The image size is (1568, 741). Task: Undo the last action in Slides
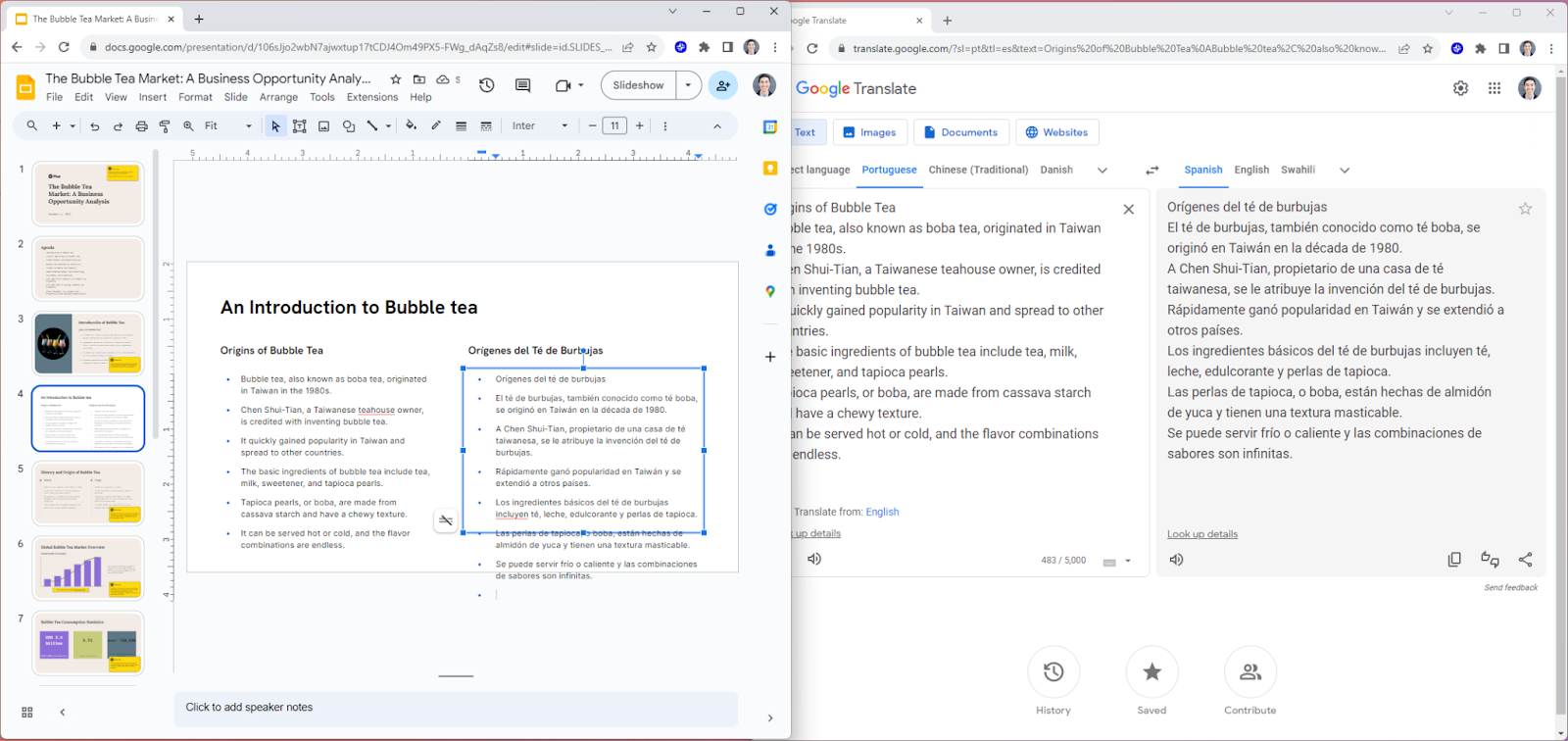[95, 125]
